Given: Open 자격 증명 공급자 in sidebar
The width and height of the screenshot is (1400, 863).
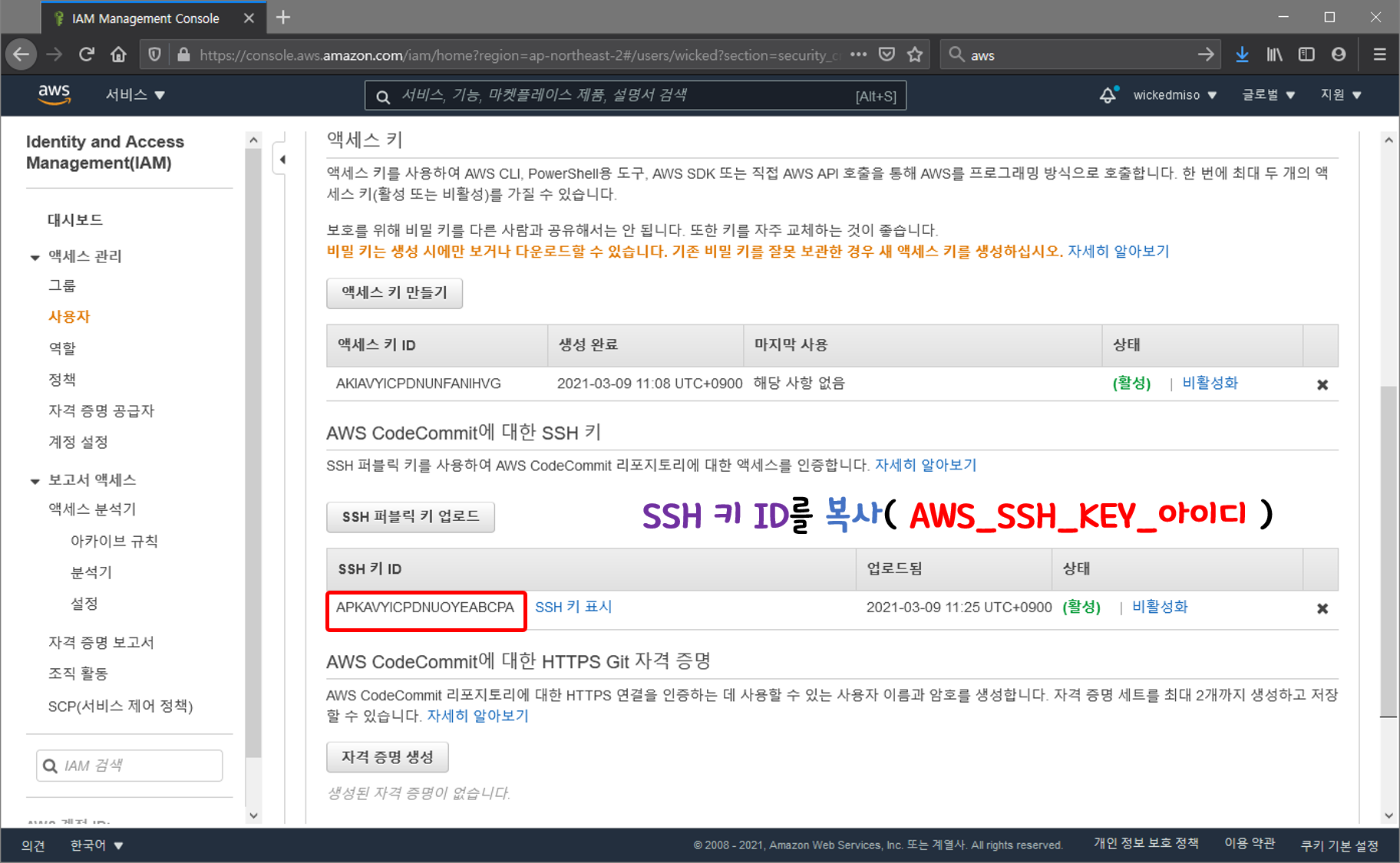Looking at the screenshot, I should coord(101,411).
